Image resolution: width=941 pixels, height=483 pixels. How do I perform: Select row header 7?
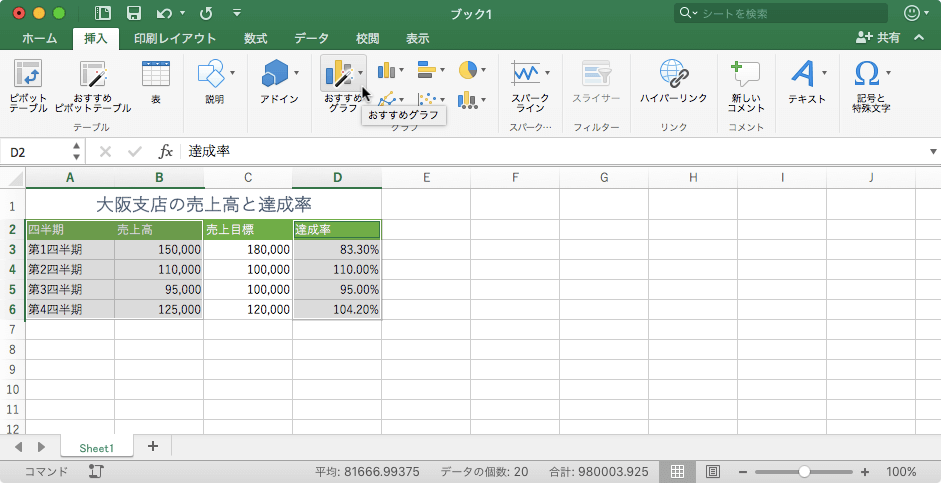click(12, 329)
